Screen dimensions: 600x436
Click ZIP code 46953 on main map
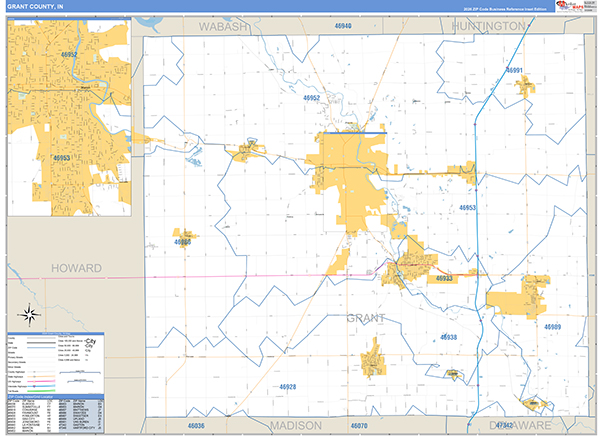(x=468, y=208)
